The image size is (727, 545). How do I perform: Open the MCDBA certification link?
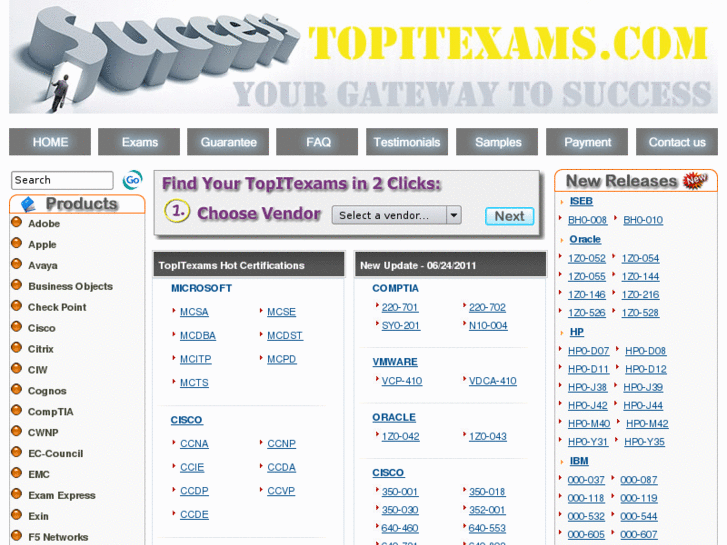click(x=198, y=335)
